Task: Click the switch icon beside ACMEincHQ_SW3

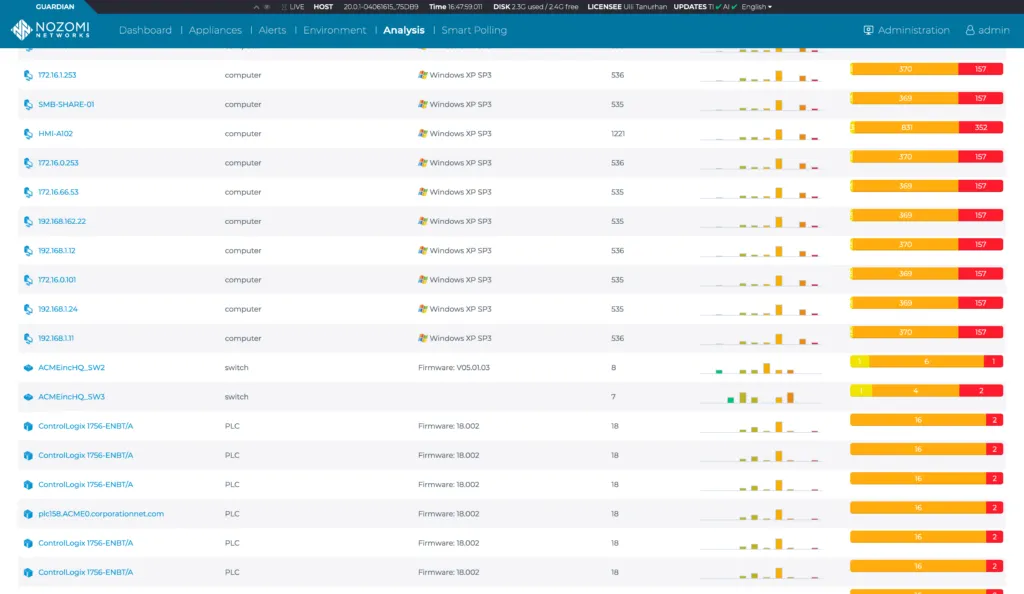Action: pyautogui.click(x=28, y=397)
